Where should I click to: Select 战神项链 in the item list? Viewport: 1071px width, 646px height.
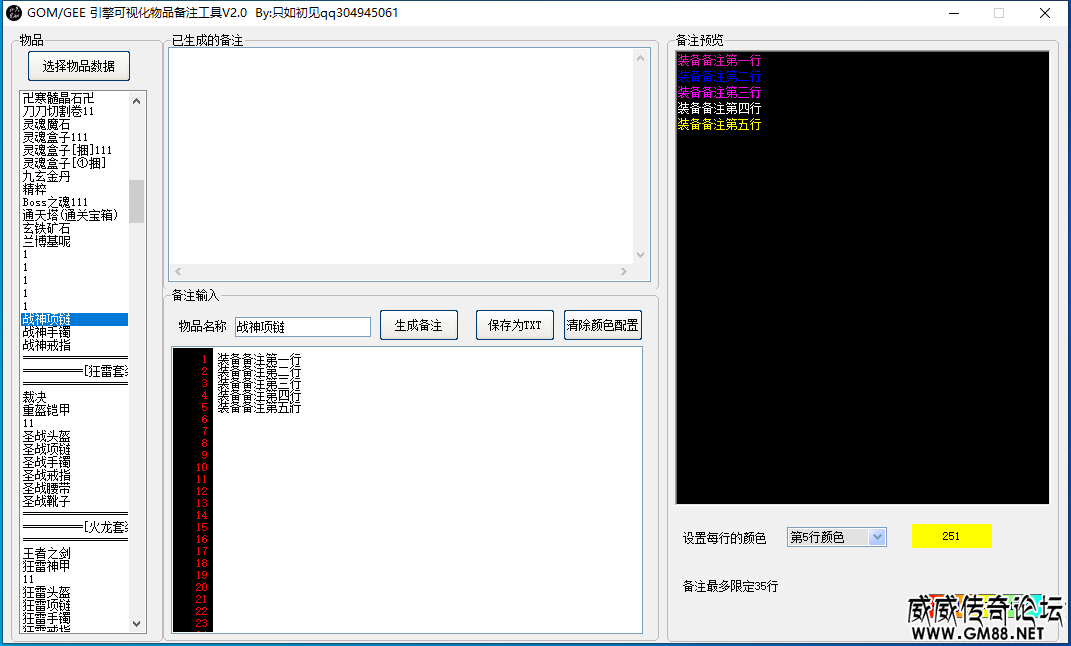point(74,320)
